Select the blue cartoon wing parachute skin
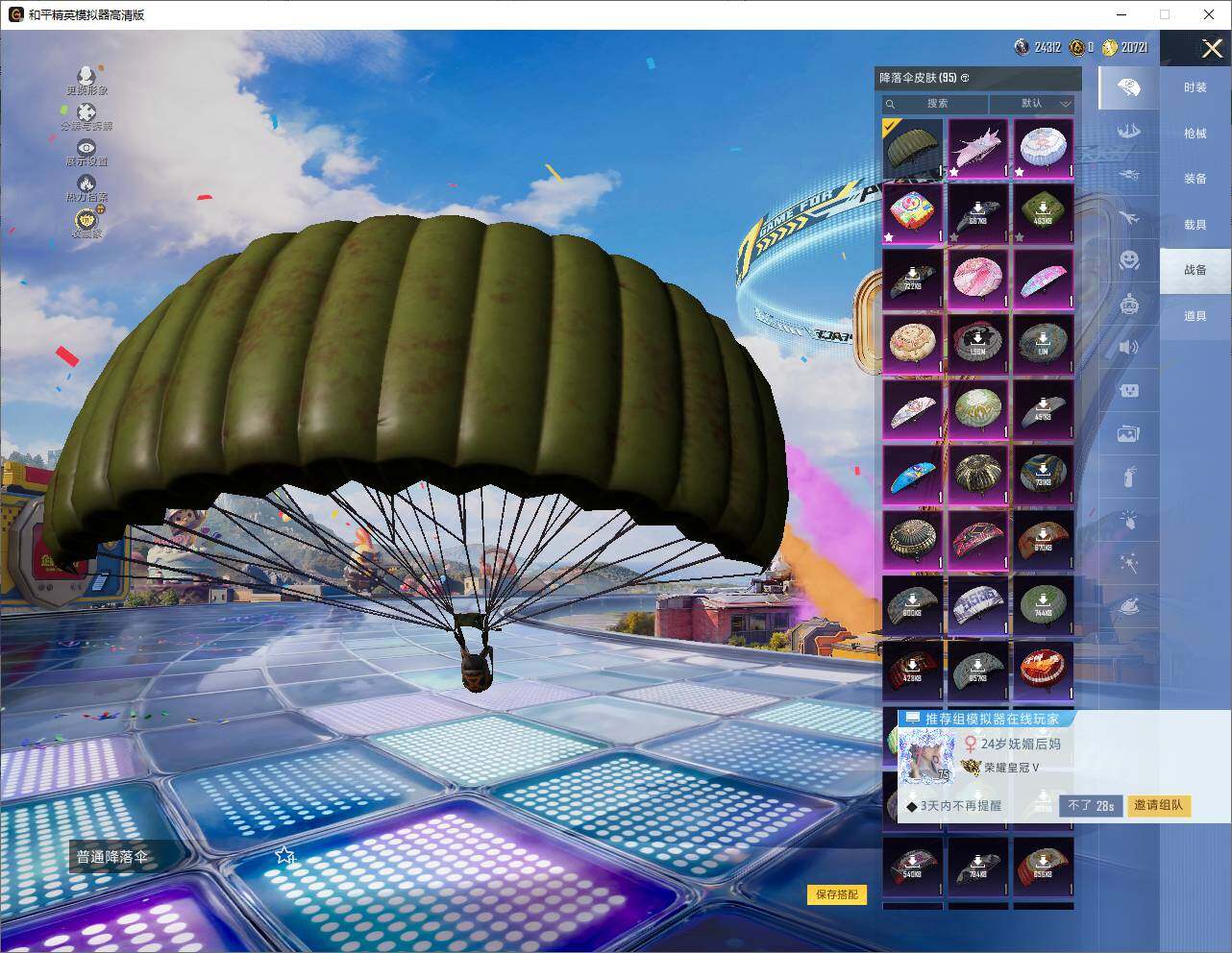 click(913, 475)
